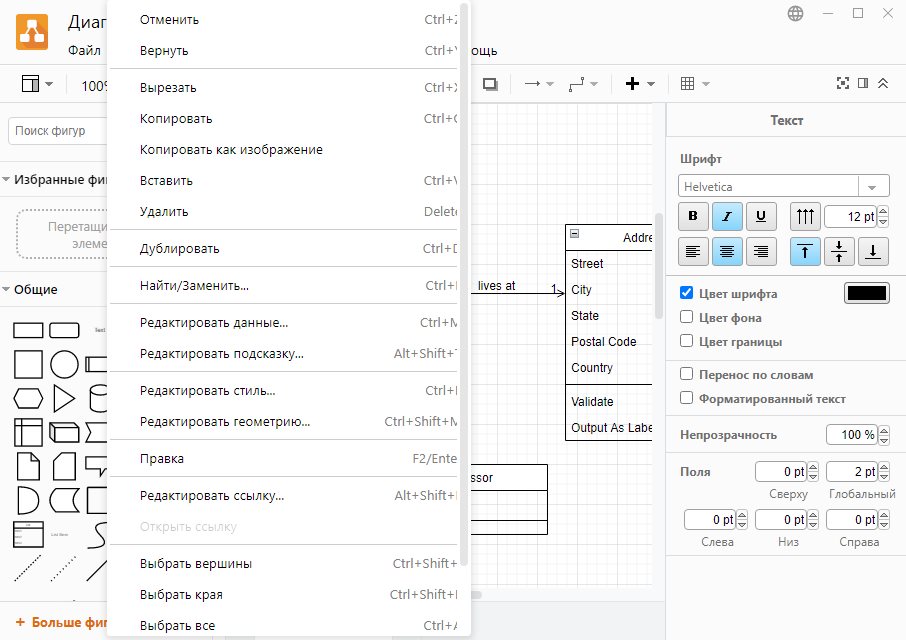Pick the circle shape from Общие
906x640 pixels.
click(64, 365)
